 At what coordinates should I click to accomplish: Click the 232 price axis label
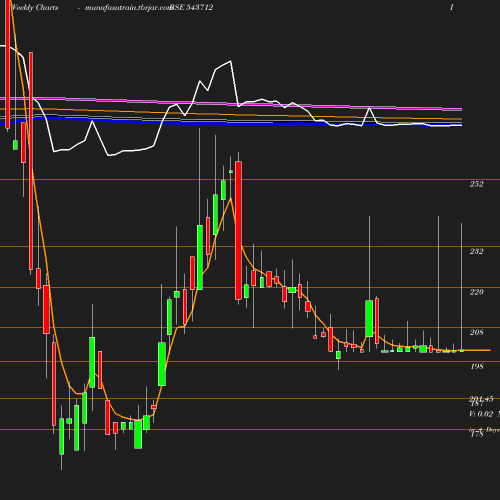click(x=476, y=251)
